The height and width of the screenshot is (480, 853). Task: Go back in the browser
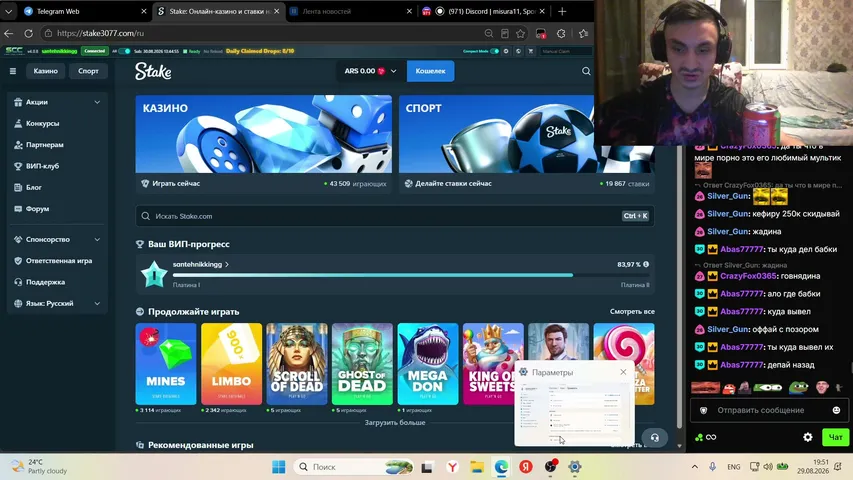coord(9,33)
